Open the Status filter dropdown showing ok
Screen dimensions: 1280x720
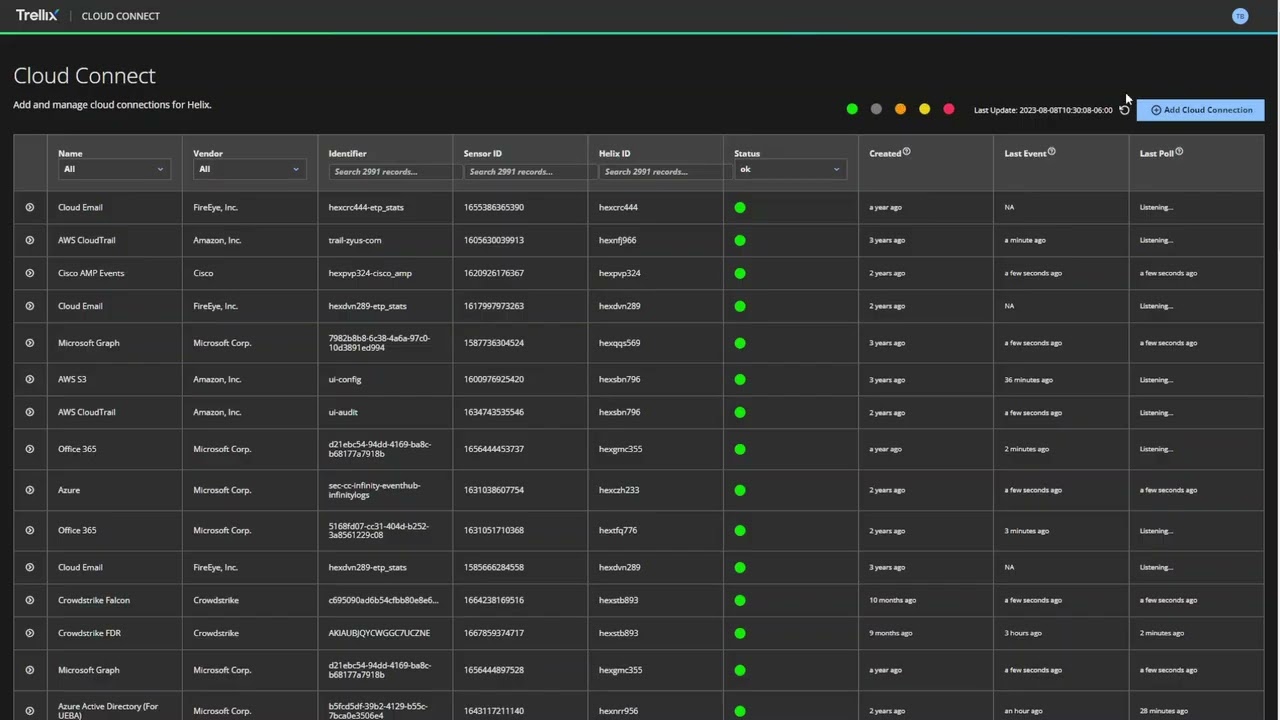pyautogui.click(x=790, y=169)
